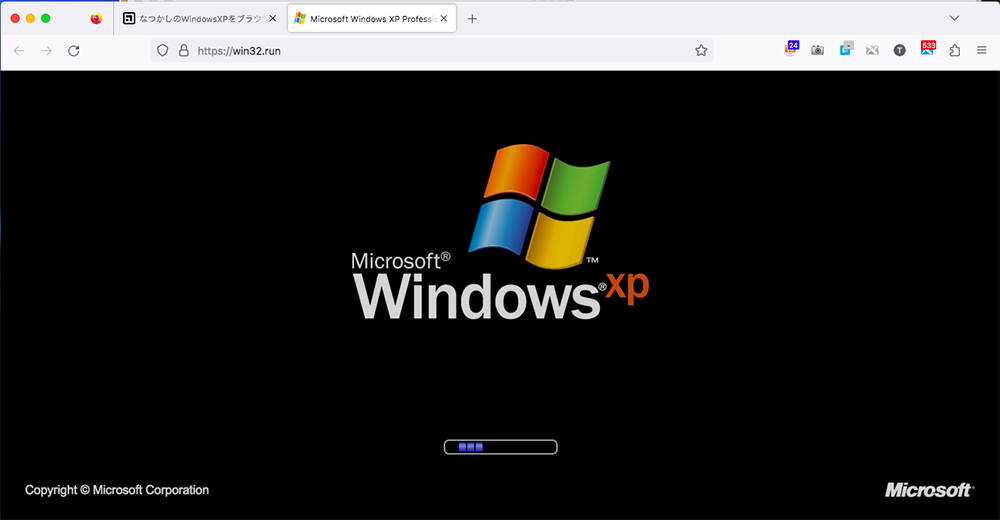Bookmark this page with the star
Image resolution: width=1000 pixels, height=520 pixels.
coord(701,50)
